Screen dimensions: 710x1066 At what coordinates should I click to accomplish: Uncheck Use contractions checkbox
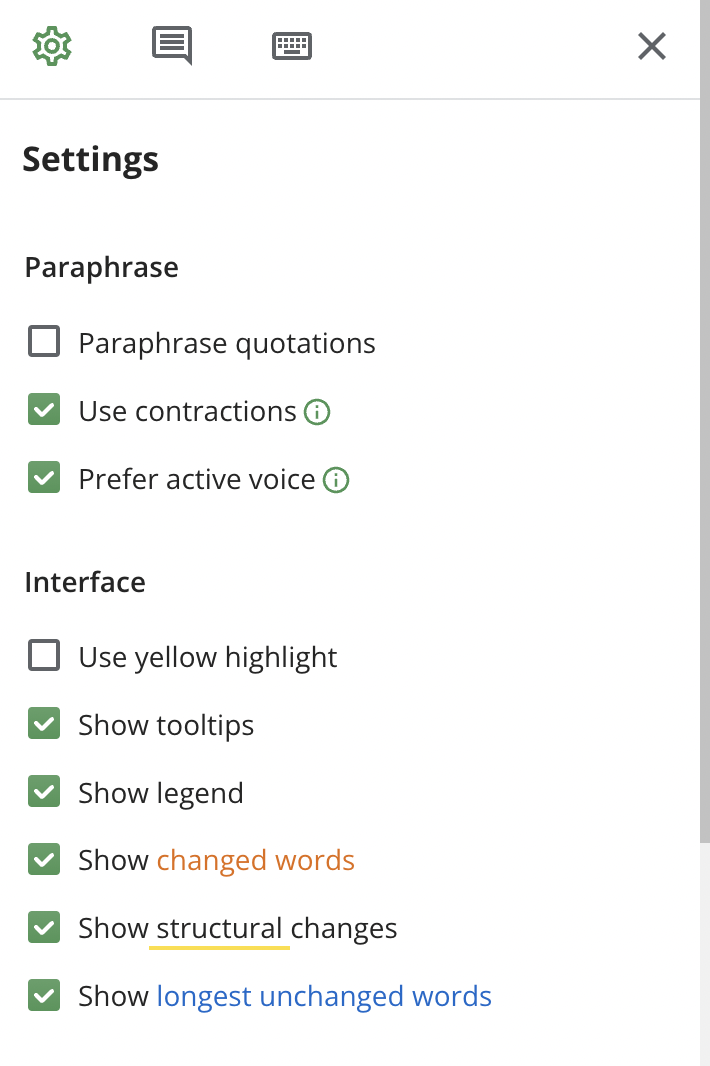44,409
